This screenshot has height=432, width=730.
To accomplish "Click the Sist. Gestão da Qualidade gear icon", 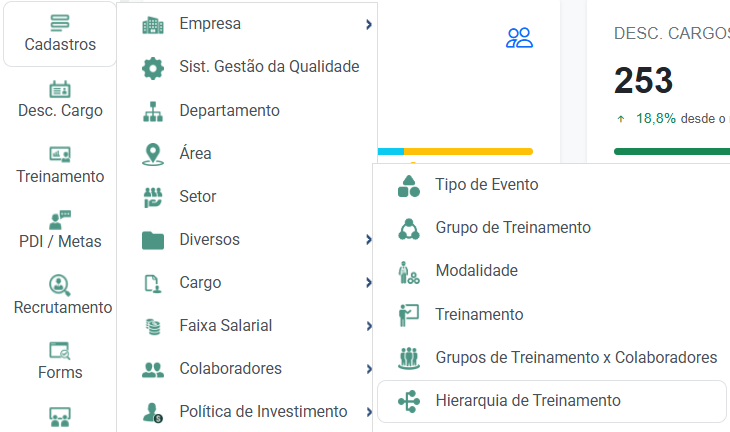I will 153,68.
